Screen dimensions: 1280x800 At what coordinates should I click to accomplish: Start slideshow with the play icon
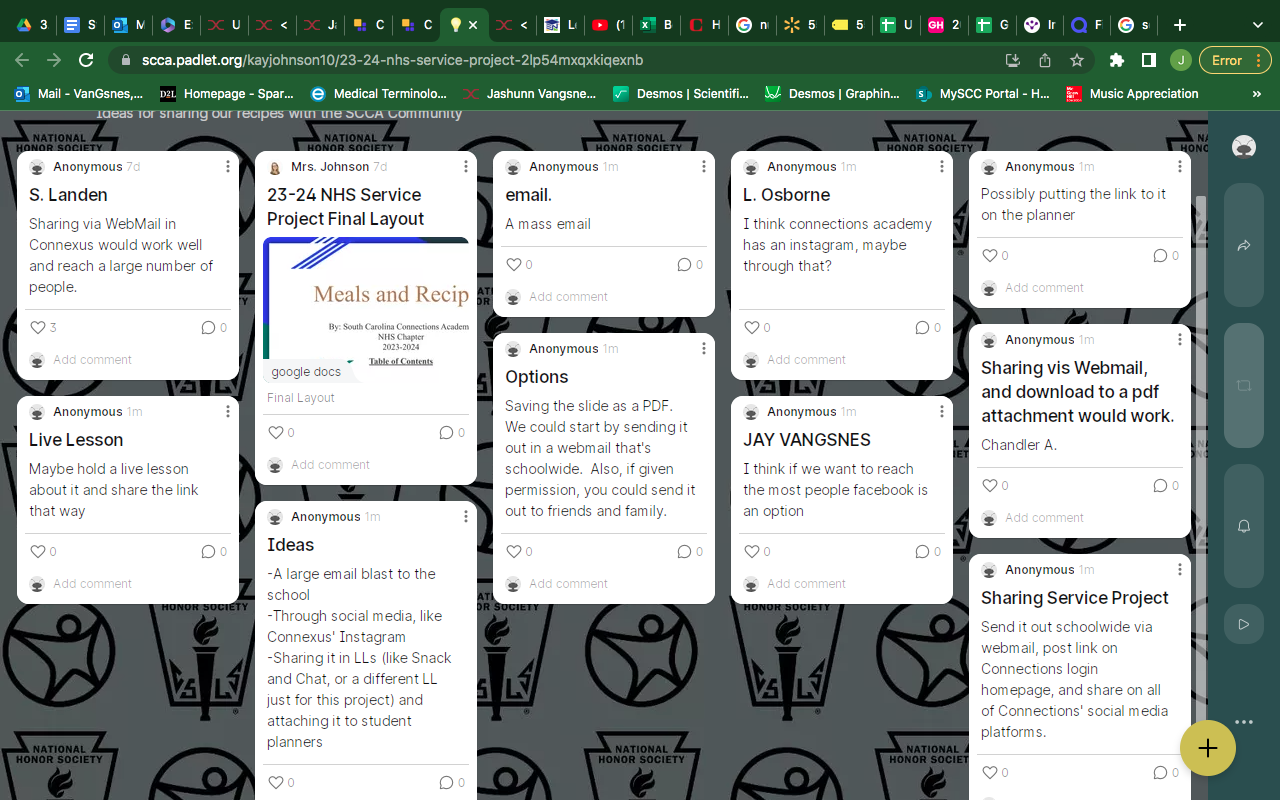click(x=1244, y=624)
